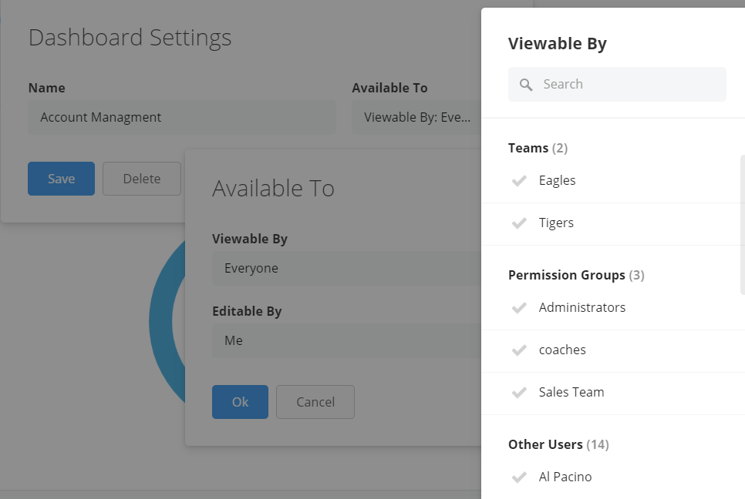Click the Delete button
The width and height of the screenshot is (745, 499).
(142, 179)
